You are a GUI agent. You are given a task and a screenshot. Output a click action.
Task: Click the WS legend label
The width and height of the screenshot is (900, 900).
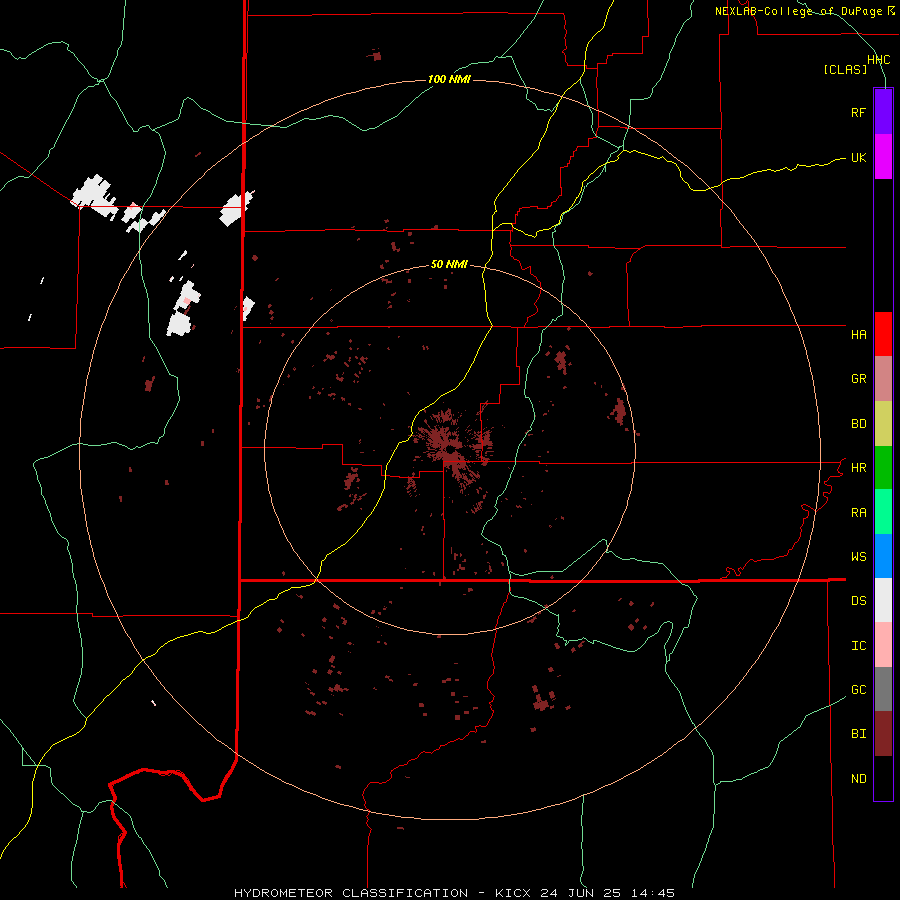click(858, 557)
